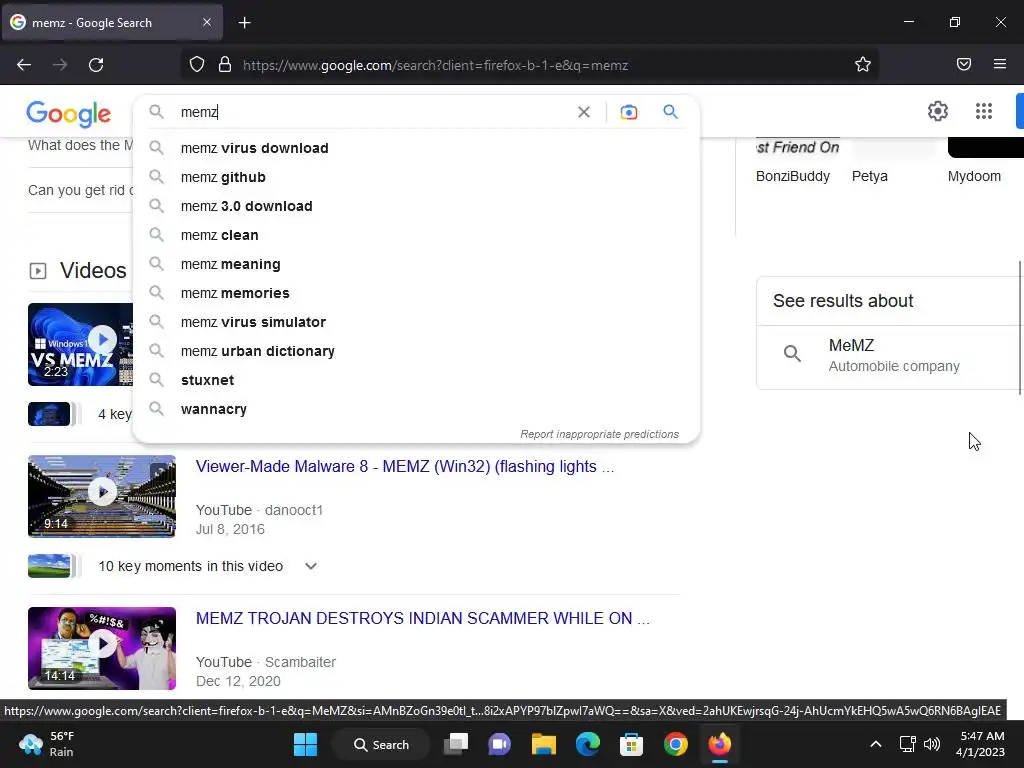
Task: Reload the page with the refresh icon
Action: [96, 65]
